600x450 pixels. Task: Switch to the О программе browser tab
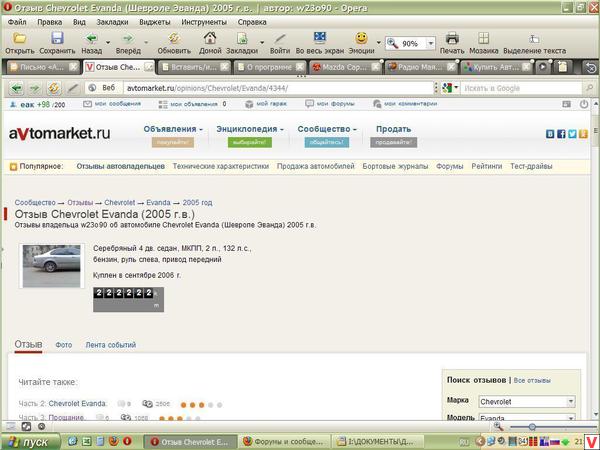270,67
